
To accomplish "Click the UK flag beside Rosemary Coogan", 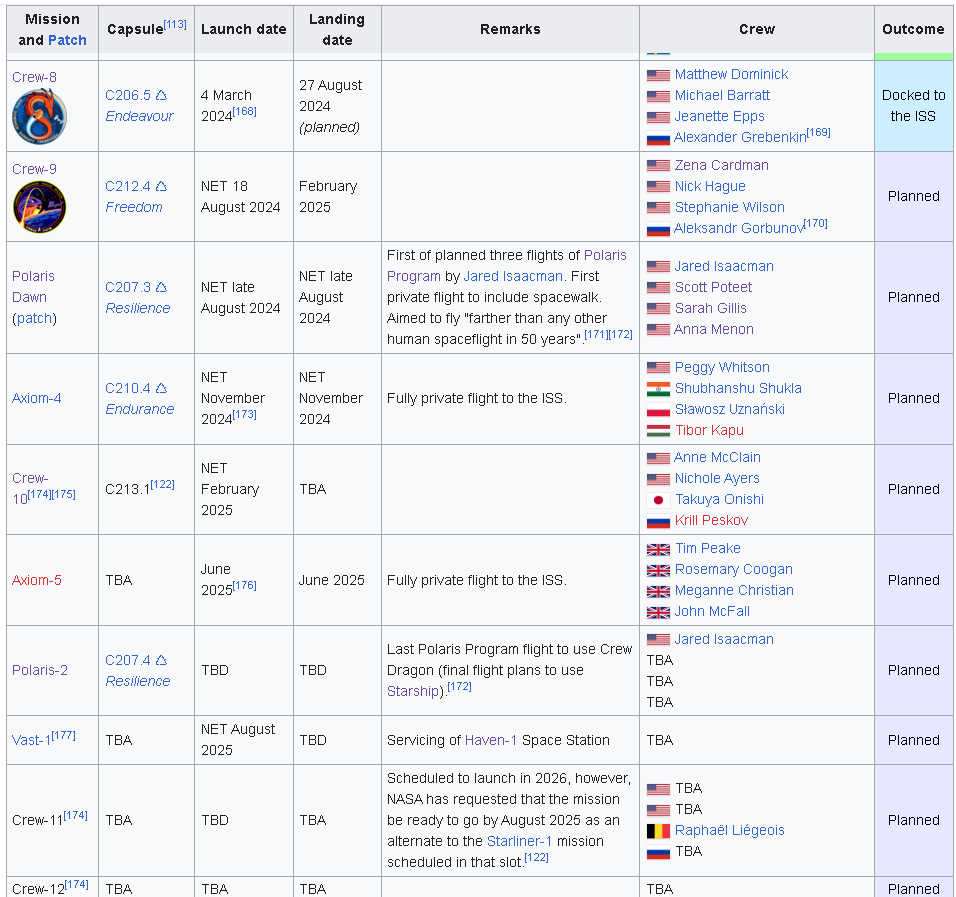I will (658, 570).
